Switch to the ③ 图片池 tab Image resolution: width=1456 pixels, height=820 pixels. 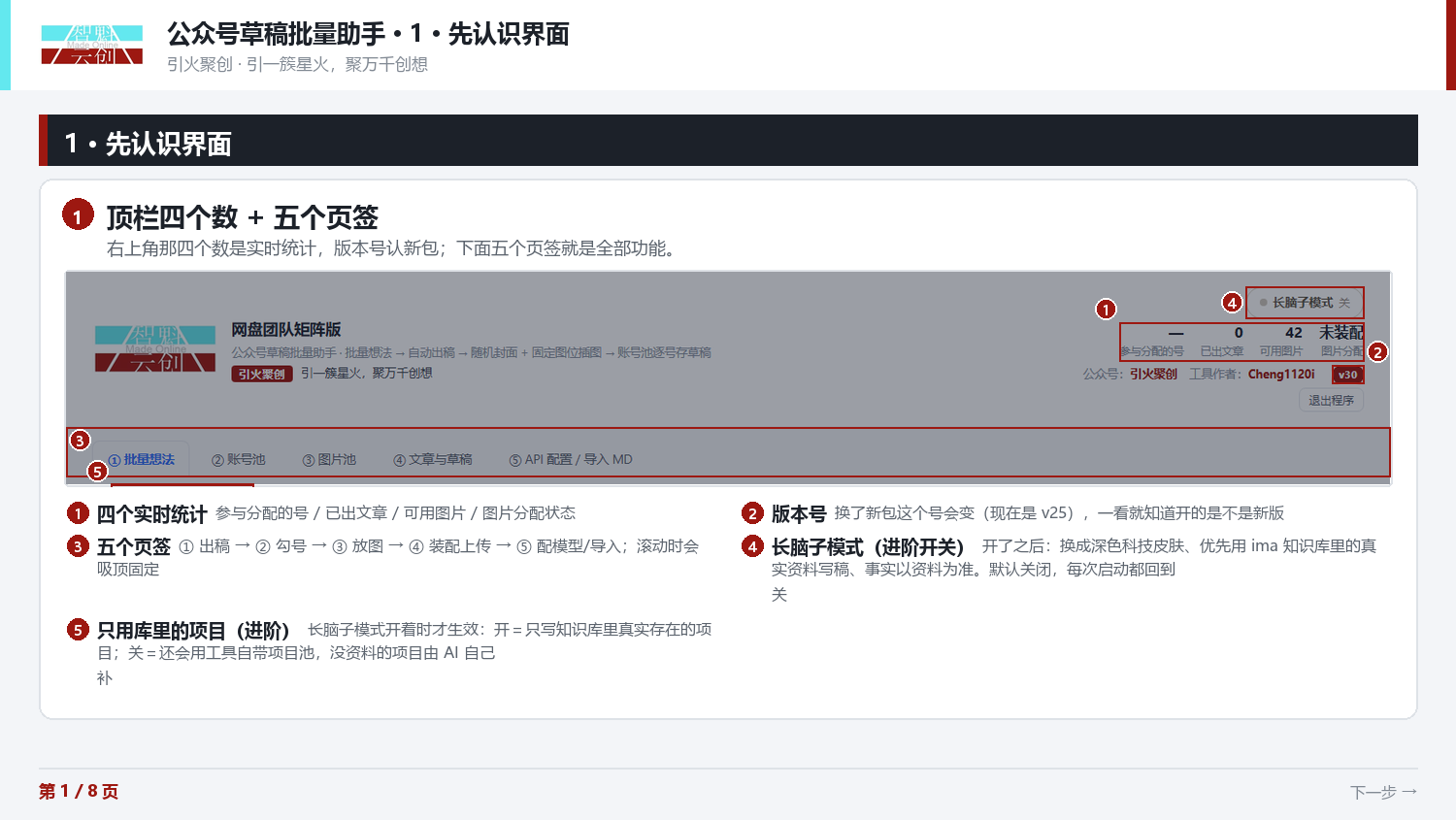click(329, 460)
